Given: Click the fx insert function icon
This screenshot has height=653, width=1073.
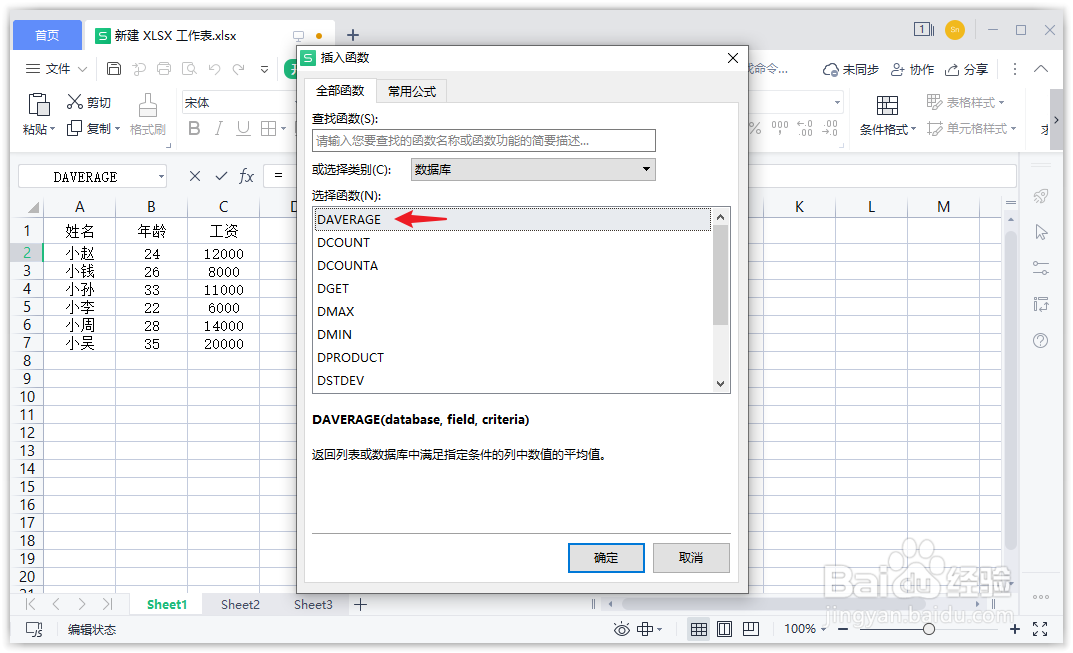Looking at the screenshot, I should click(x=246, y=176).
